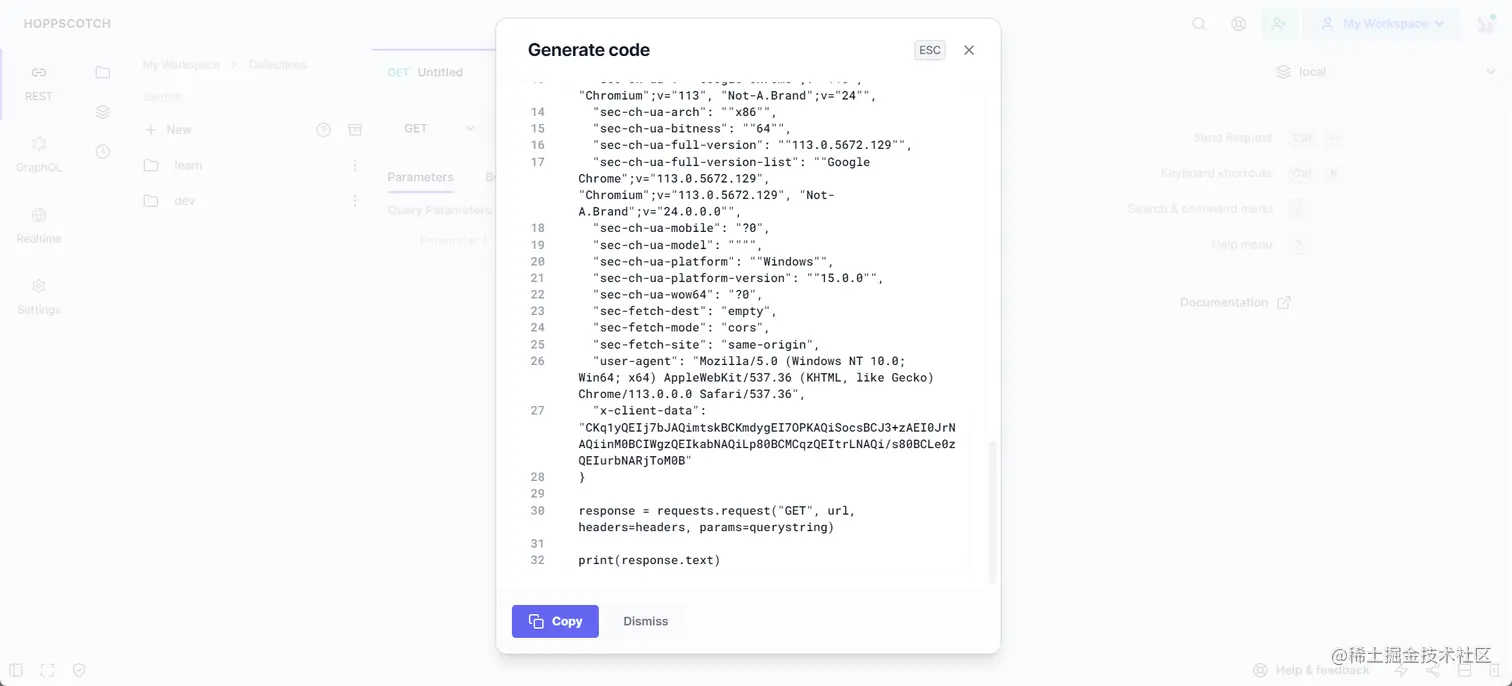The image size is (1512, 686).
Task: Click the invite user icon in header
Action: tap(1278, 24)
